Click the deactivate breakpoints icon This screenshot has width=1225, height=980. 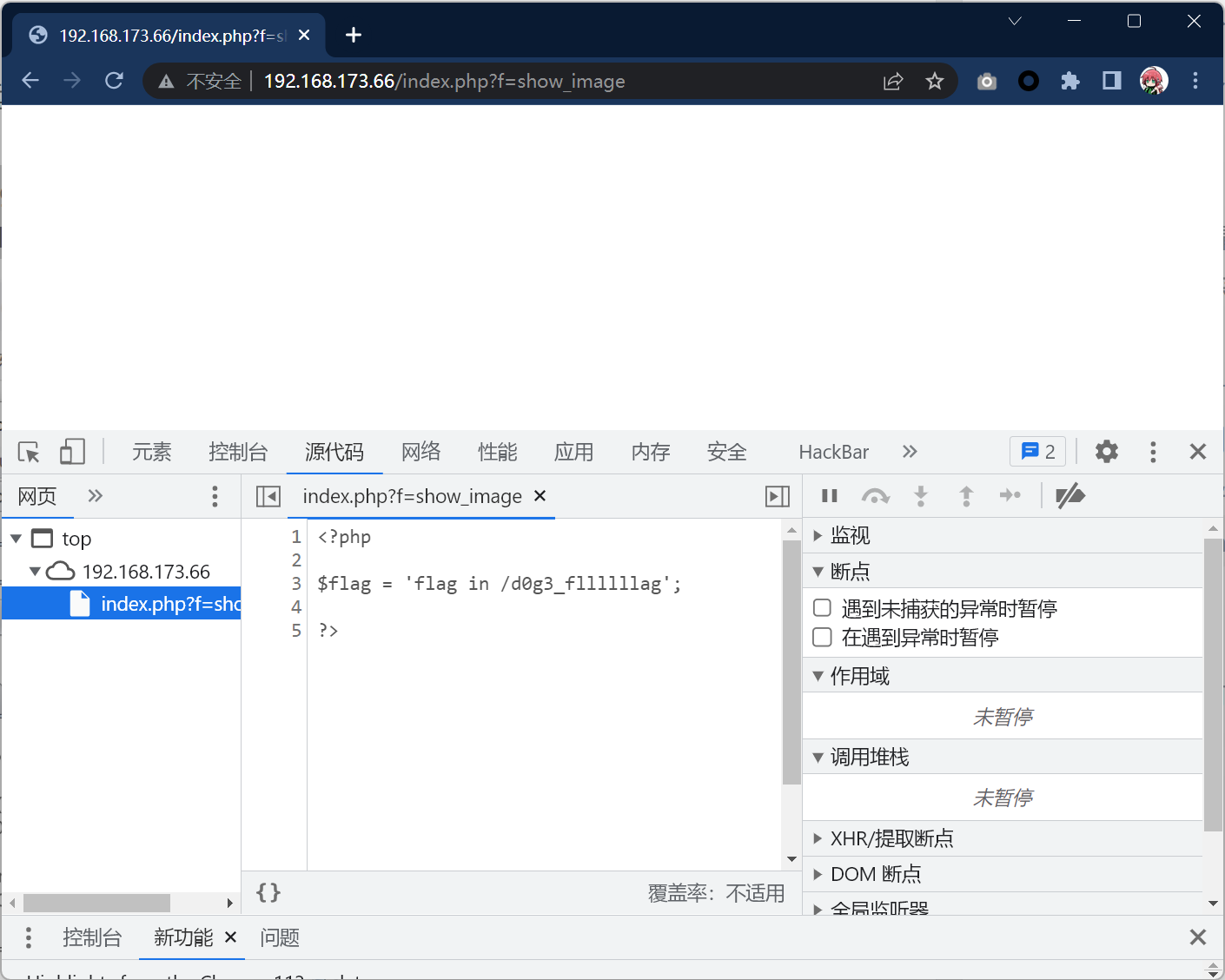coord(1069,496)
